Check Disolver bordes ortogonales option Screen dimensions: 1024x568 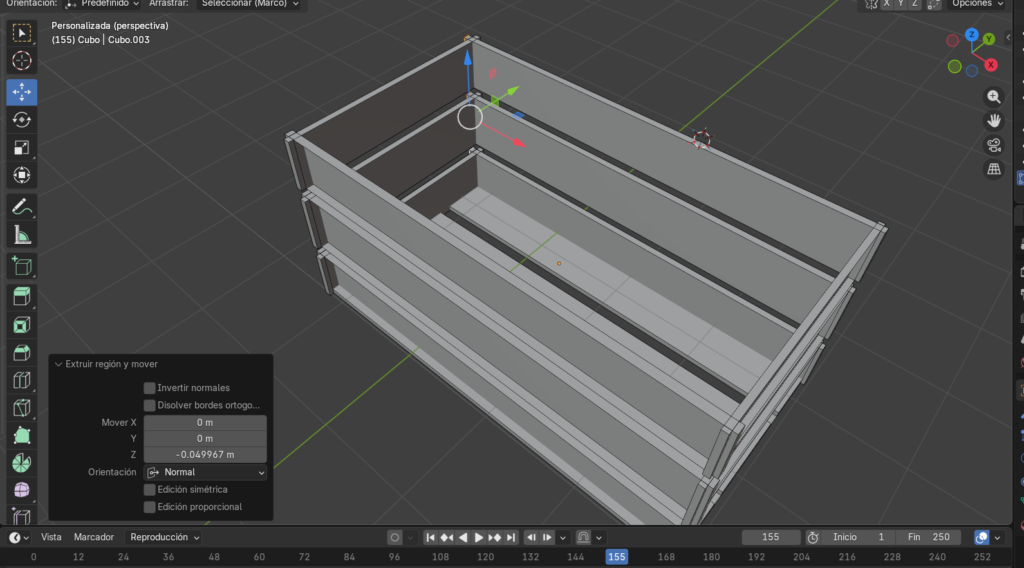[150, 406]
